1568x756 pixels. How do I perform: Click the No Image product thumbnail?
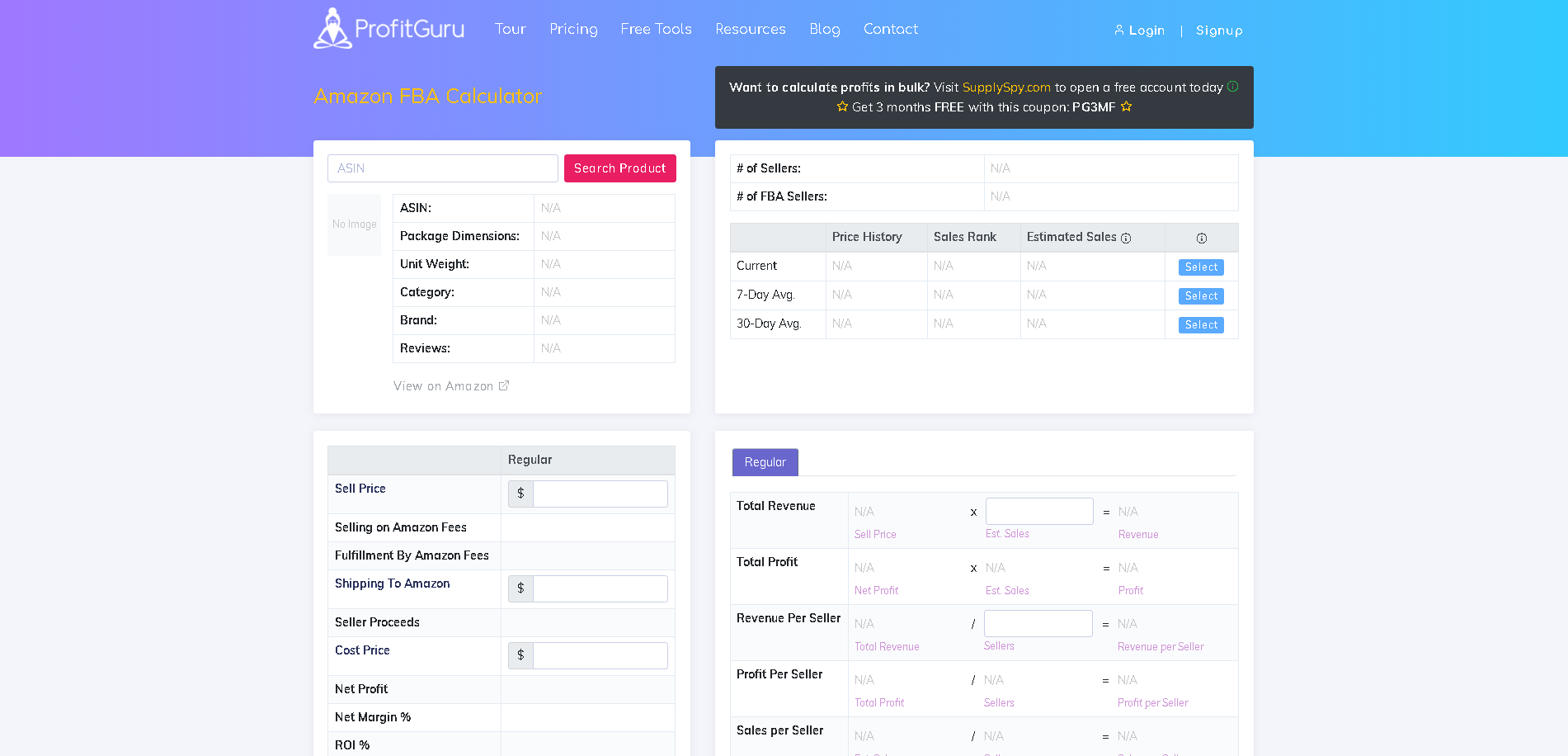point(355,224)
